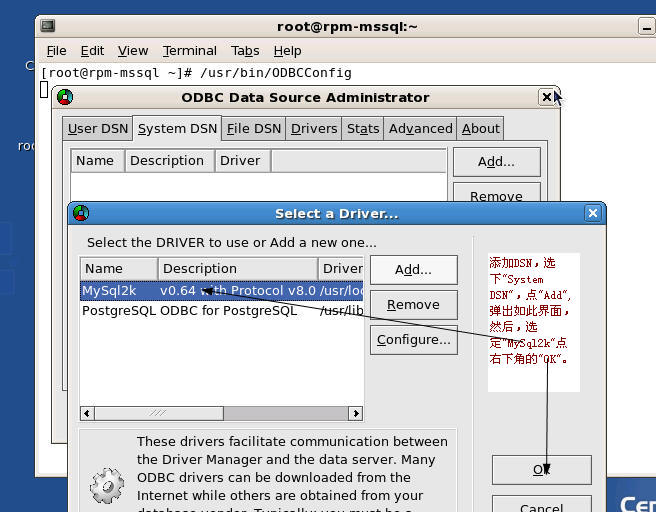Click Remove button in ODBC Administrator window

point(497,193)
